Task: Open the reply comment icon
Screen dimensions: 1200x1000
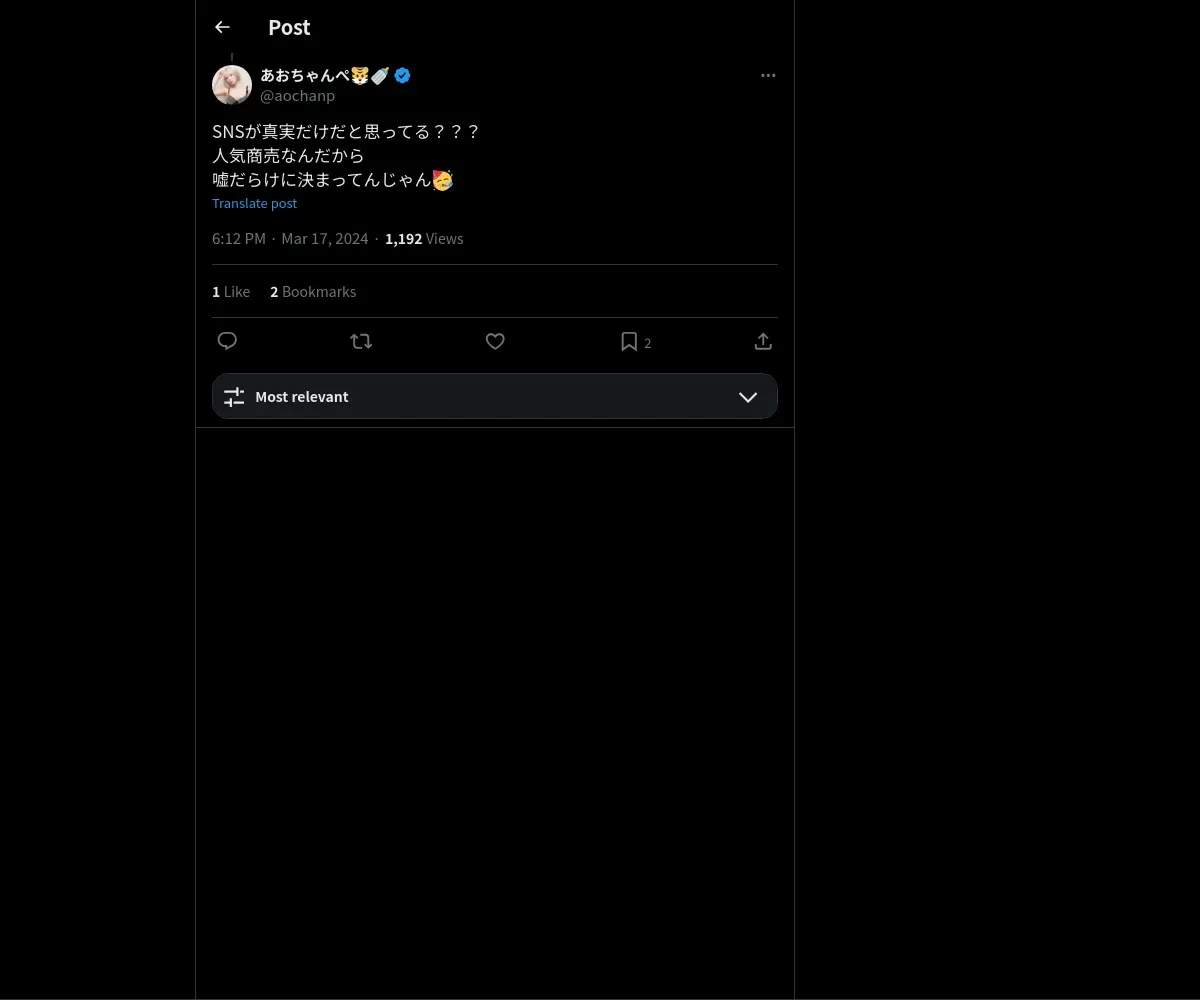Action: [x=227, y=341]
